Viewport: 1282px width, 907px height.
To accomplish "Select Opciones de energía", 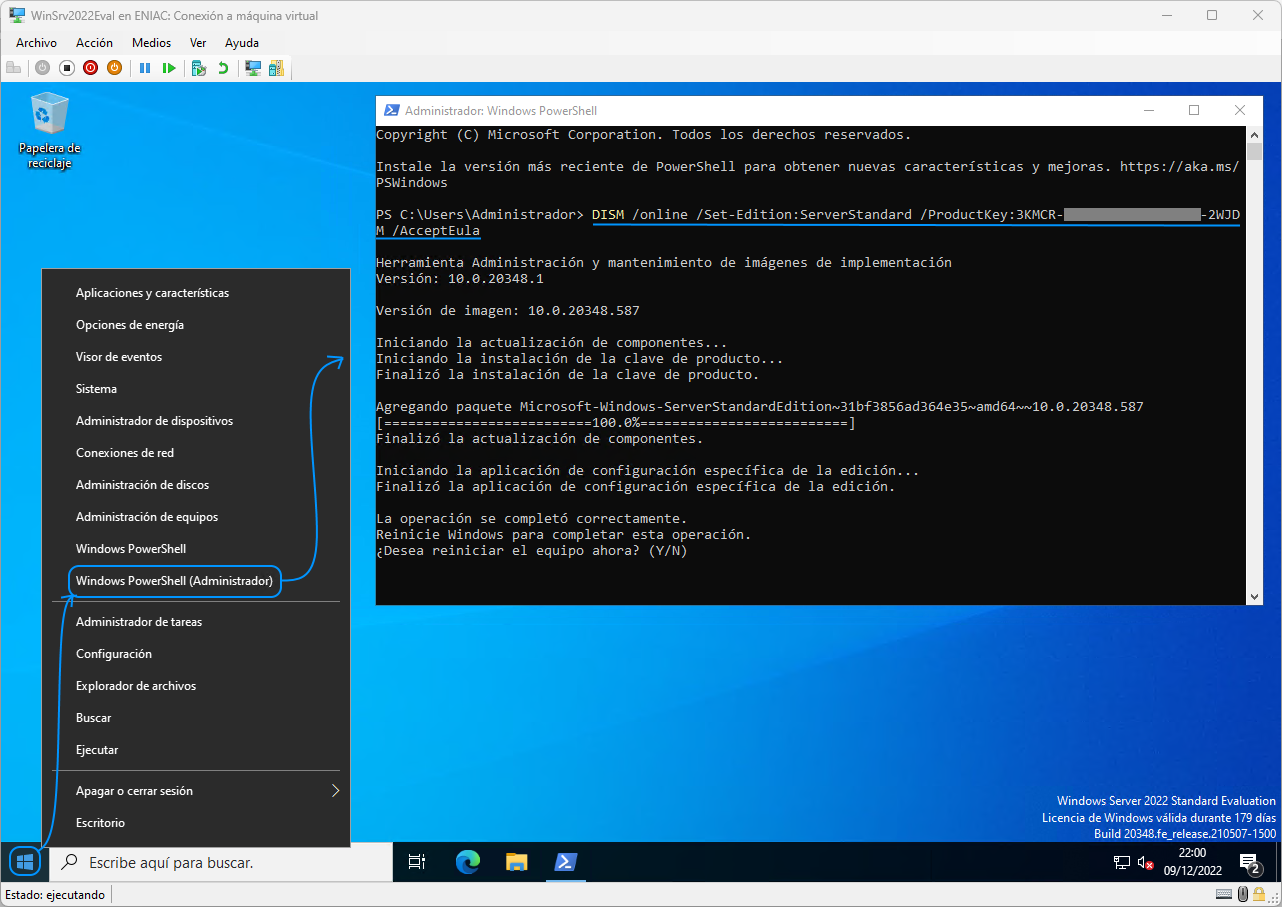I will pos(196,325).
